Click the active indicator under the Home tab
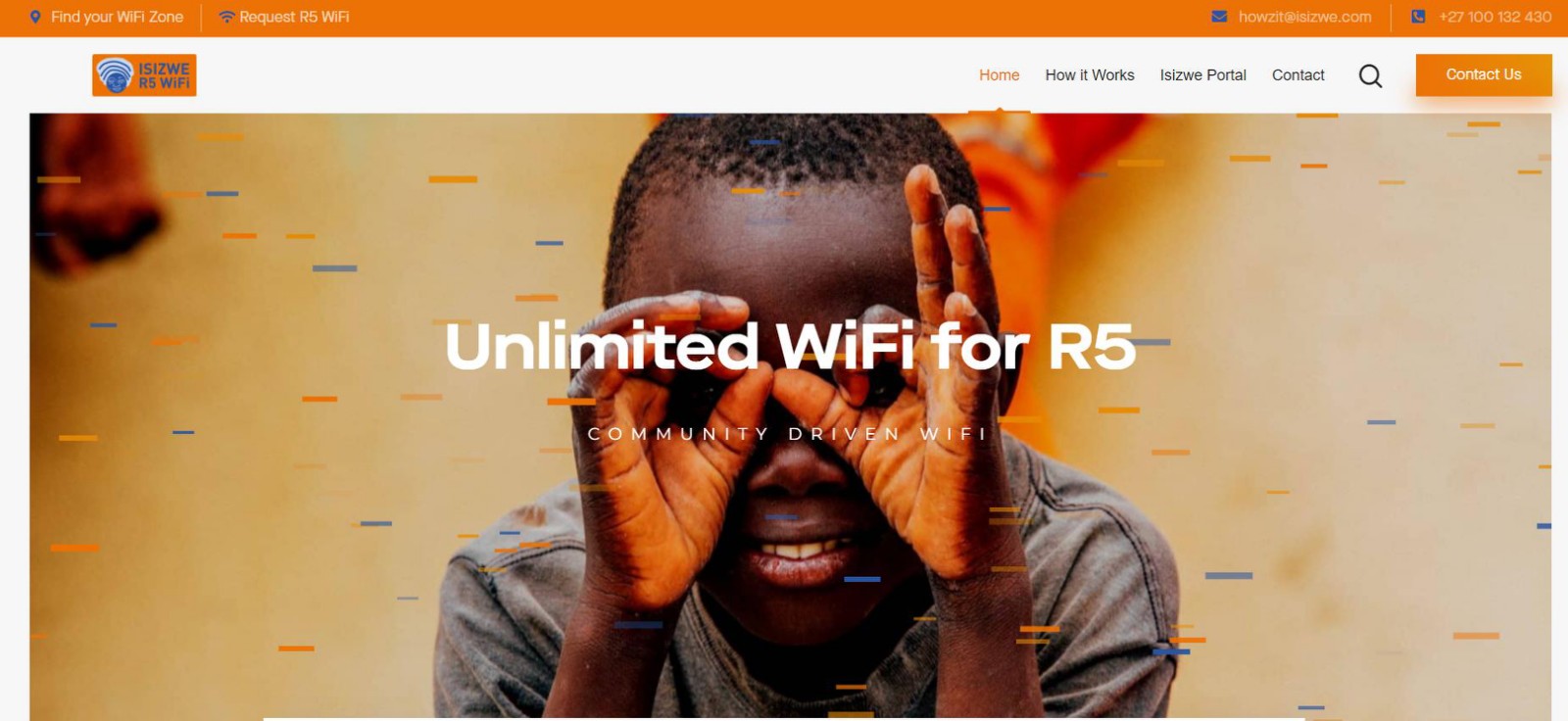 [999, 112]
